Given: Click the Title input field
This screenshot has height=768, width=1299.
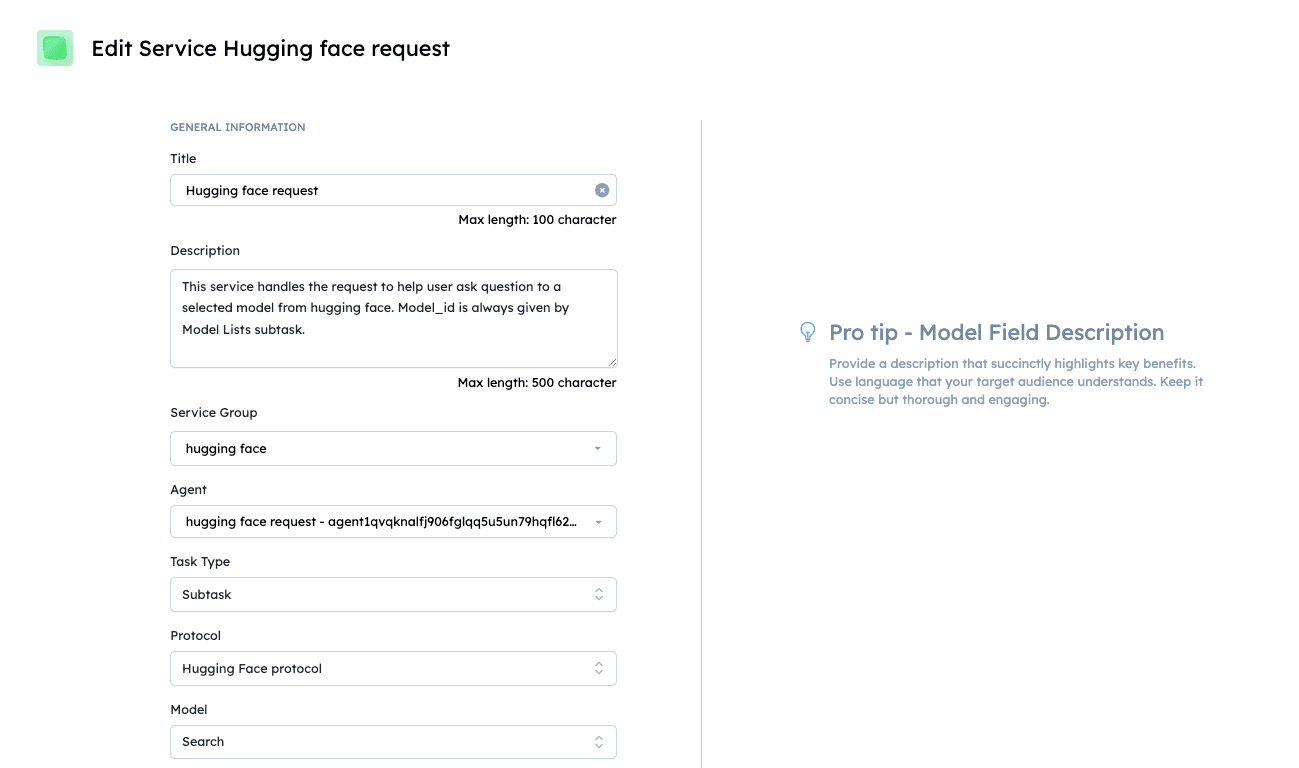Looking at the screenshot, I should click(393, 190).
